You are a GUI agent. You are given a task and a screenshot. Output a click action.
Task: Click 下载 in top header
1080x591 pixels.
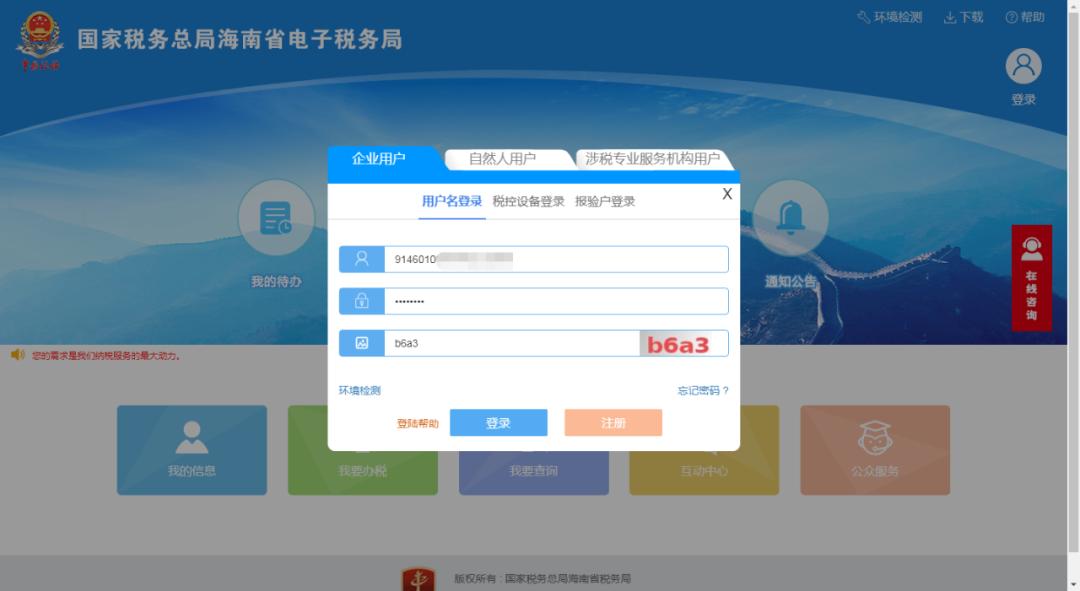(x=971, y=17)
